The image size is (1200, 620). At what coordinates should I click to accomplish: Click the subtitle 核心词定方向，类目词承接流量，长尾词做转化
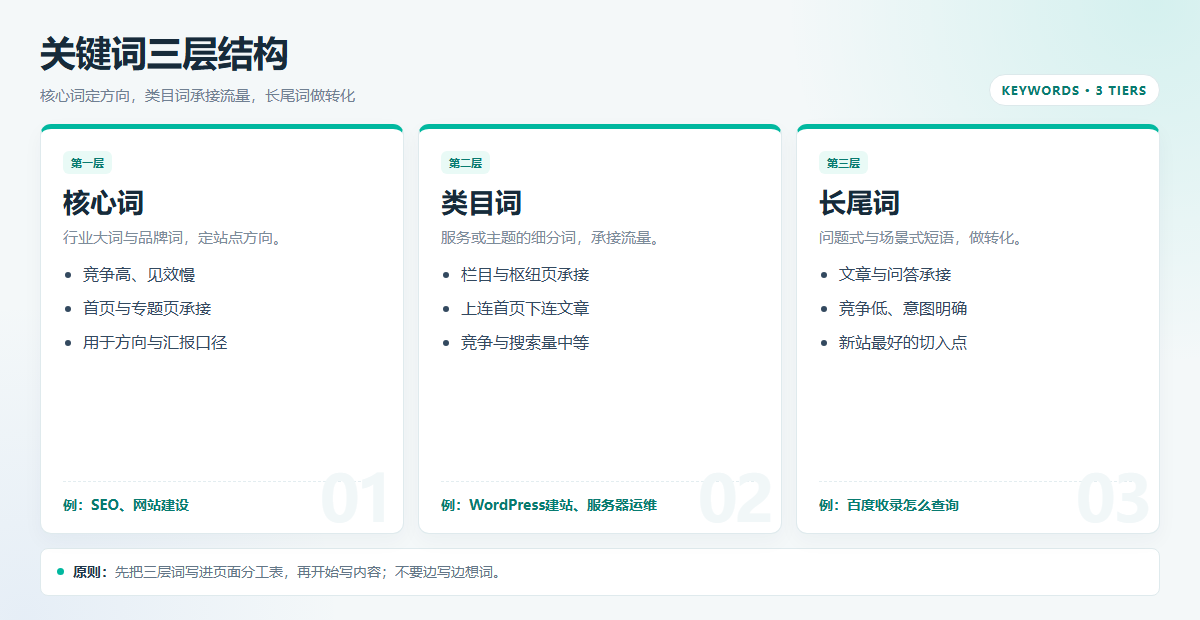pyautogui.click(x=198, y=96)
